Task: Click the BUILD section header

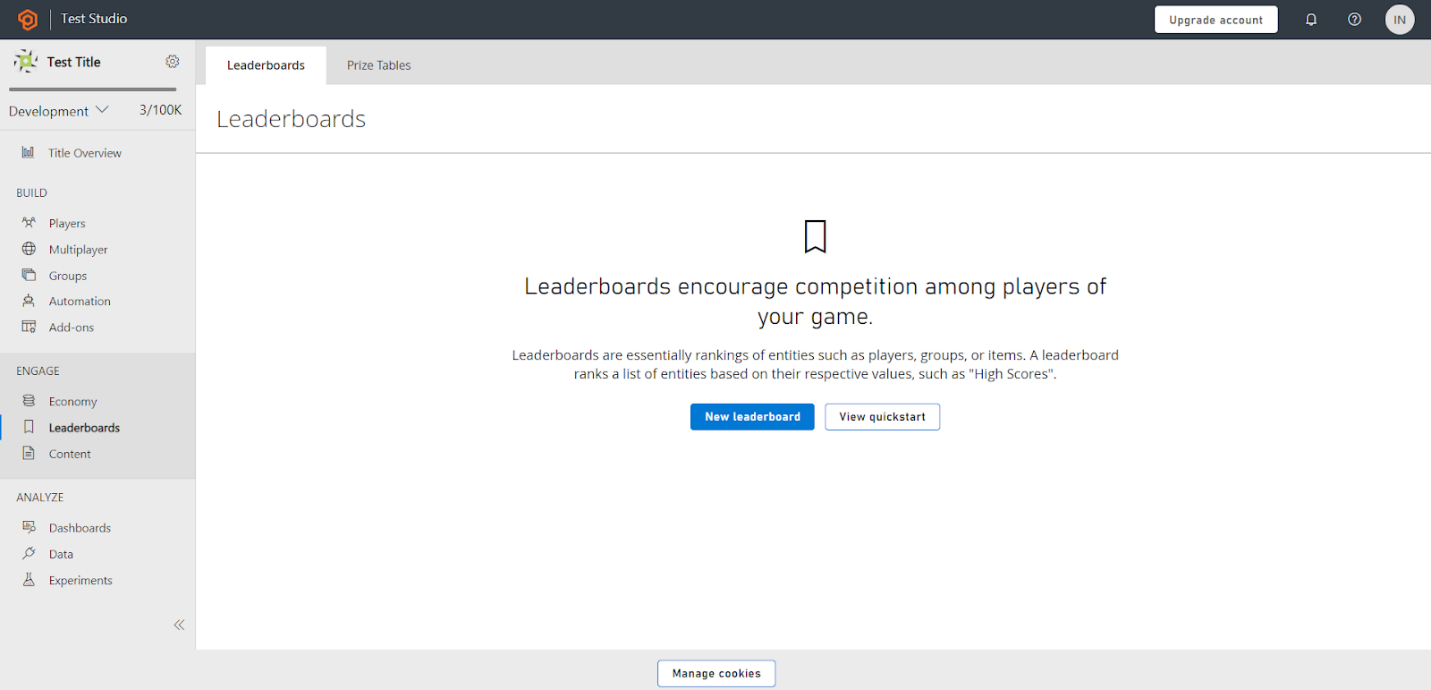Action: [x=32, y=193]
